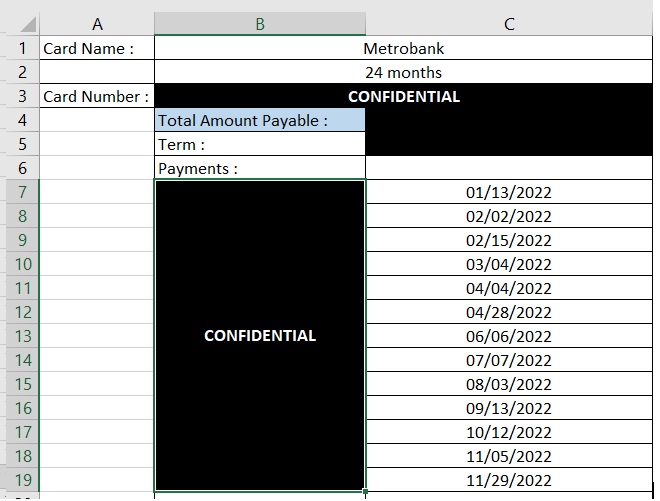This screenshot has width=660, height=501.
Task: Select row 6 header
Action: (x=22, y=168)
